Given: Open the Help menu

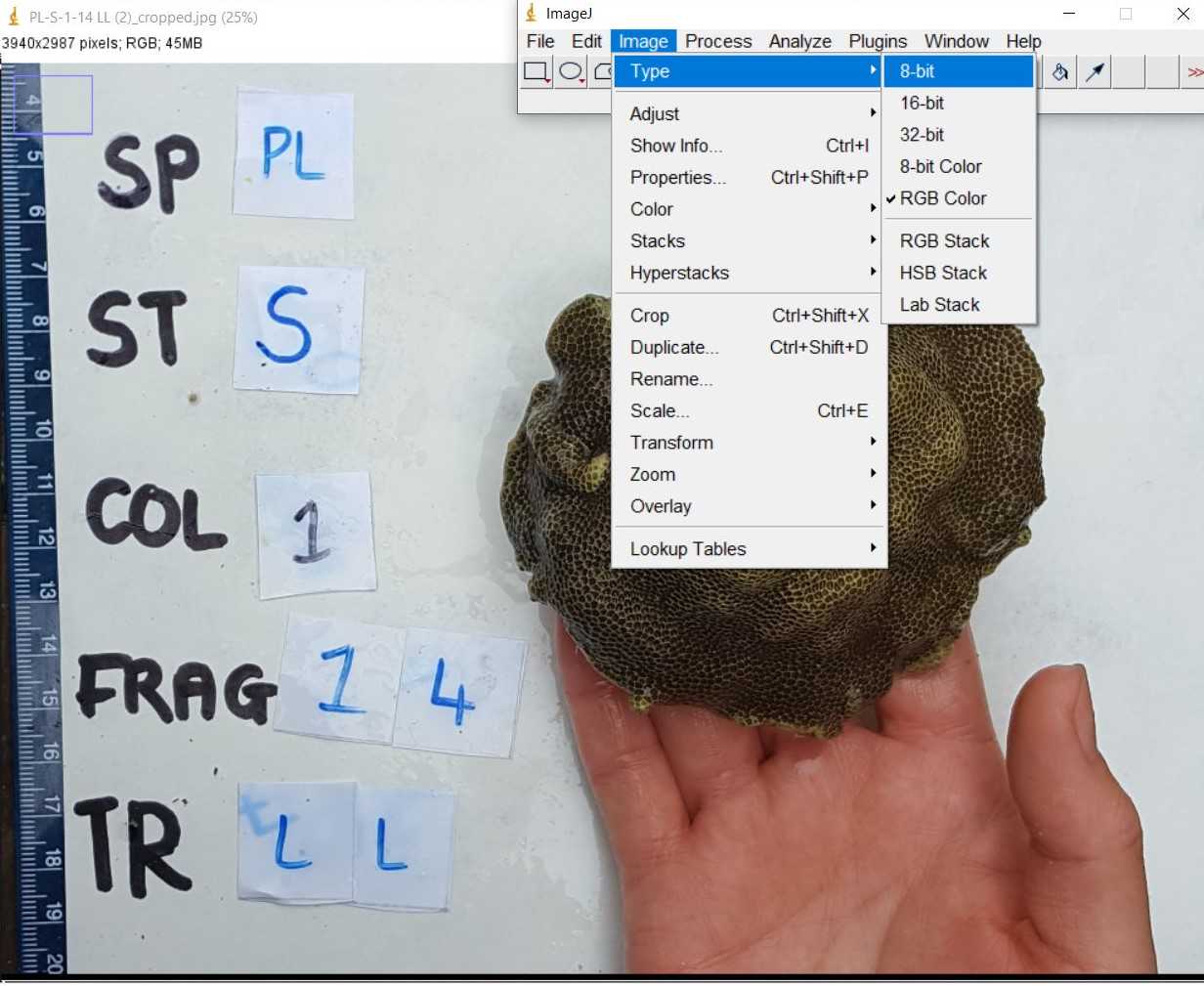Looking at the screenshot, I should coord(1023,41).
